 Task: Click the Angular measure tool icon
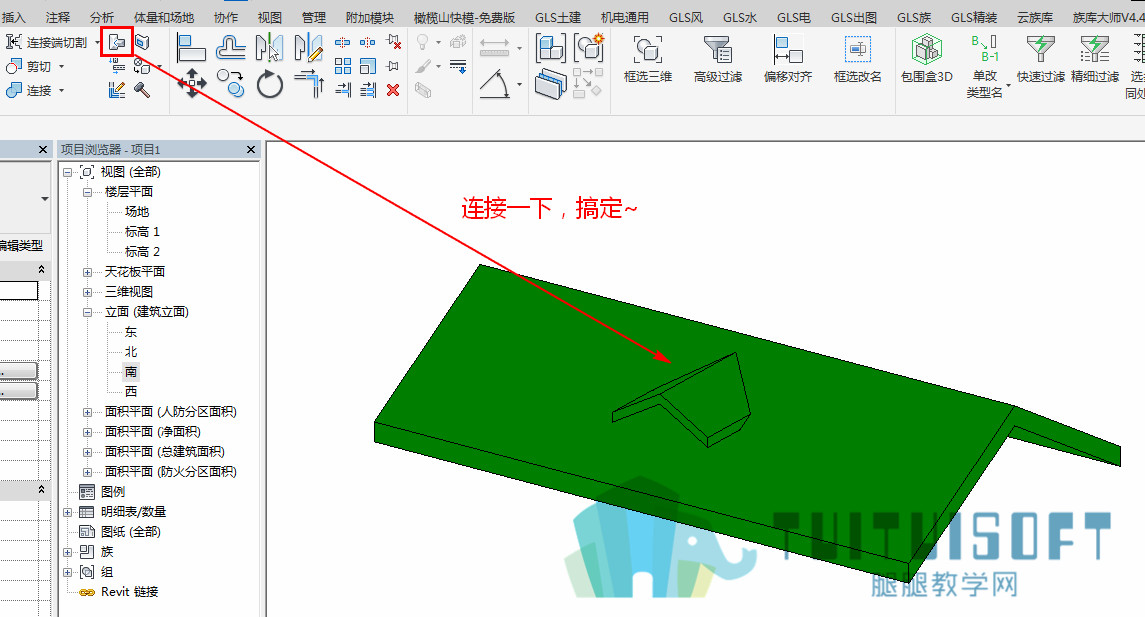(x=495, y=84)
